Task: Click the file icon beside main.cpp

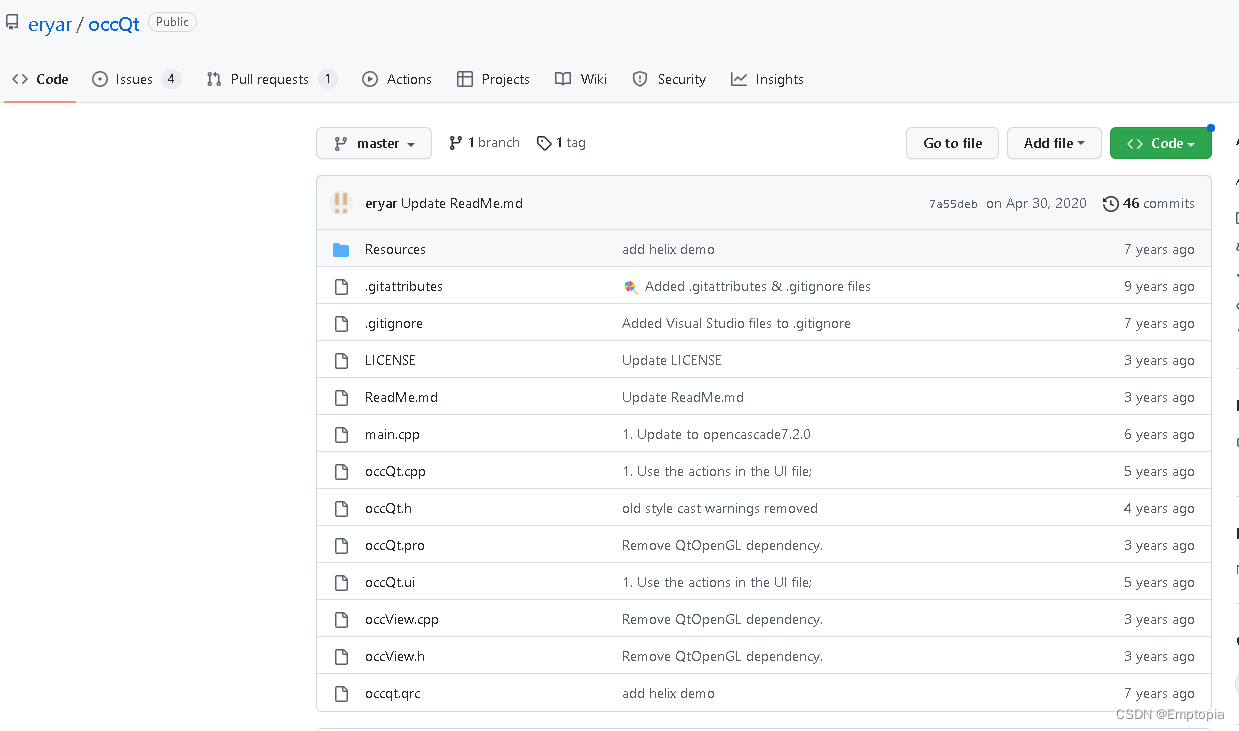Action: (341, 434)
